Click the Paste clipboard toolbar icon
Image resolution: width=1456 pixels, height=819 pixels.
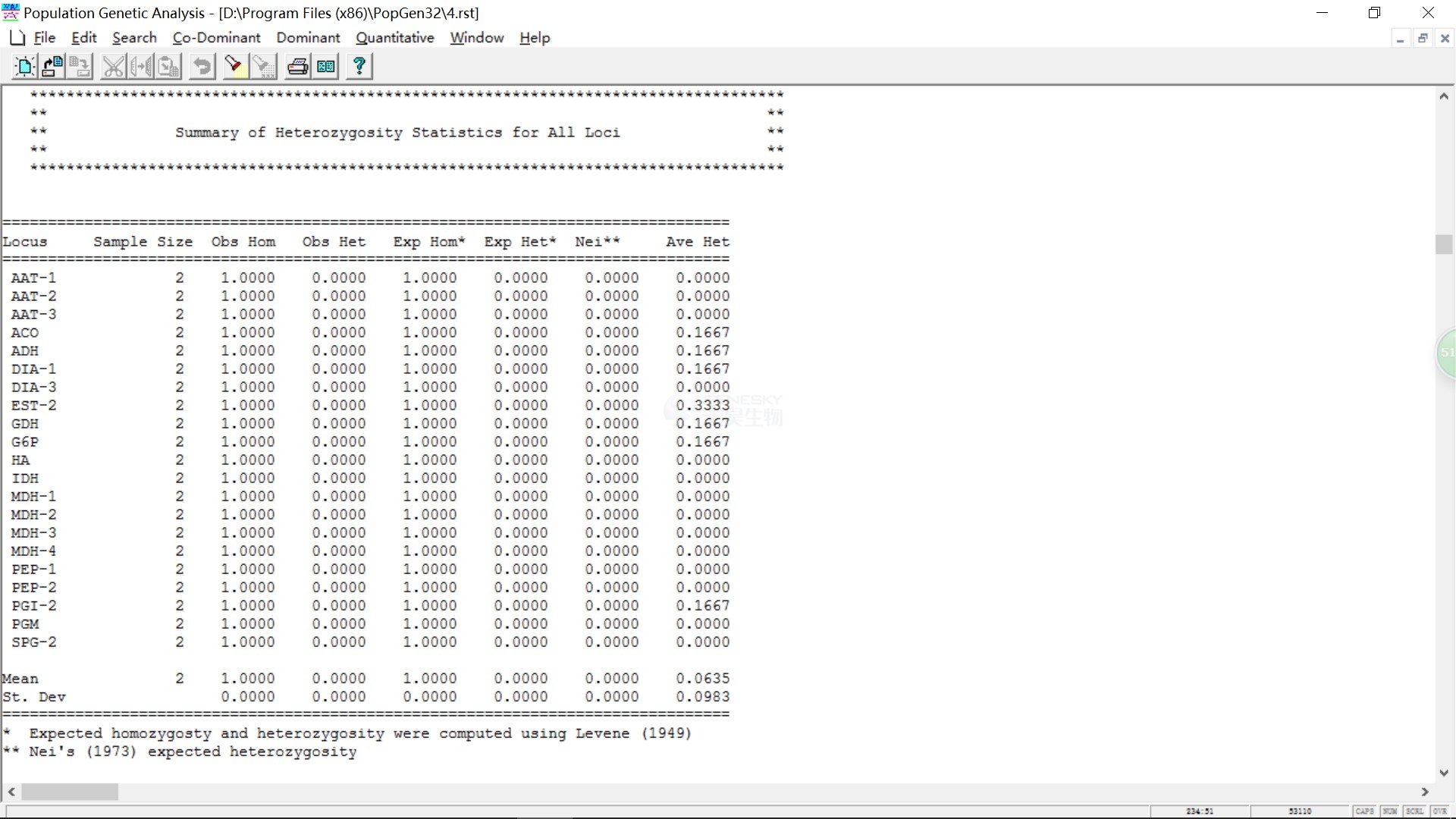168,67
